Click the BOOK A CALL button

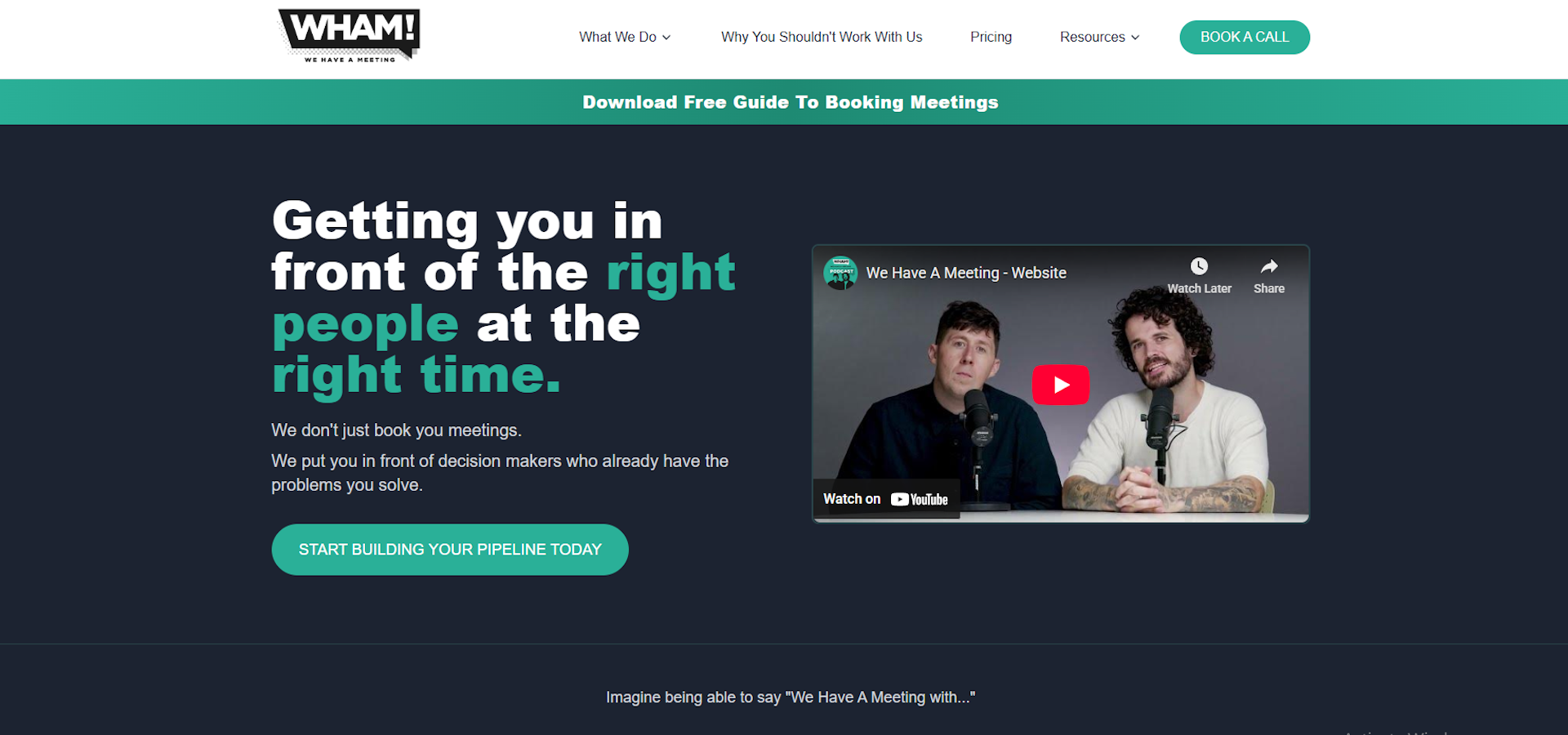click(1245, 38)
